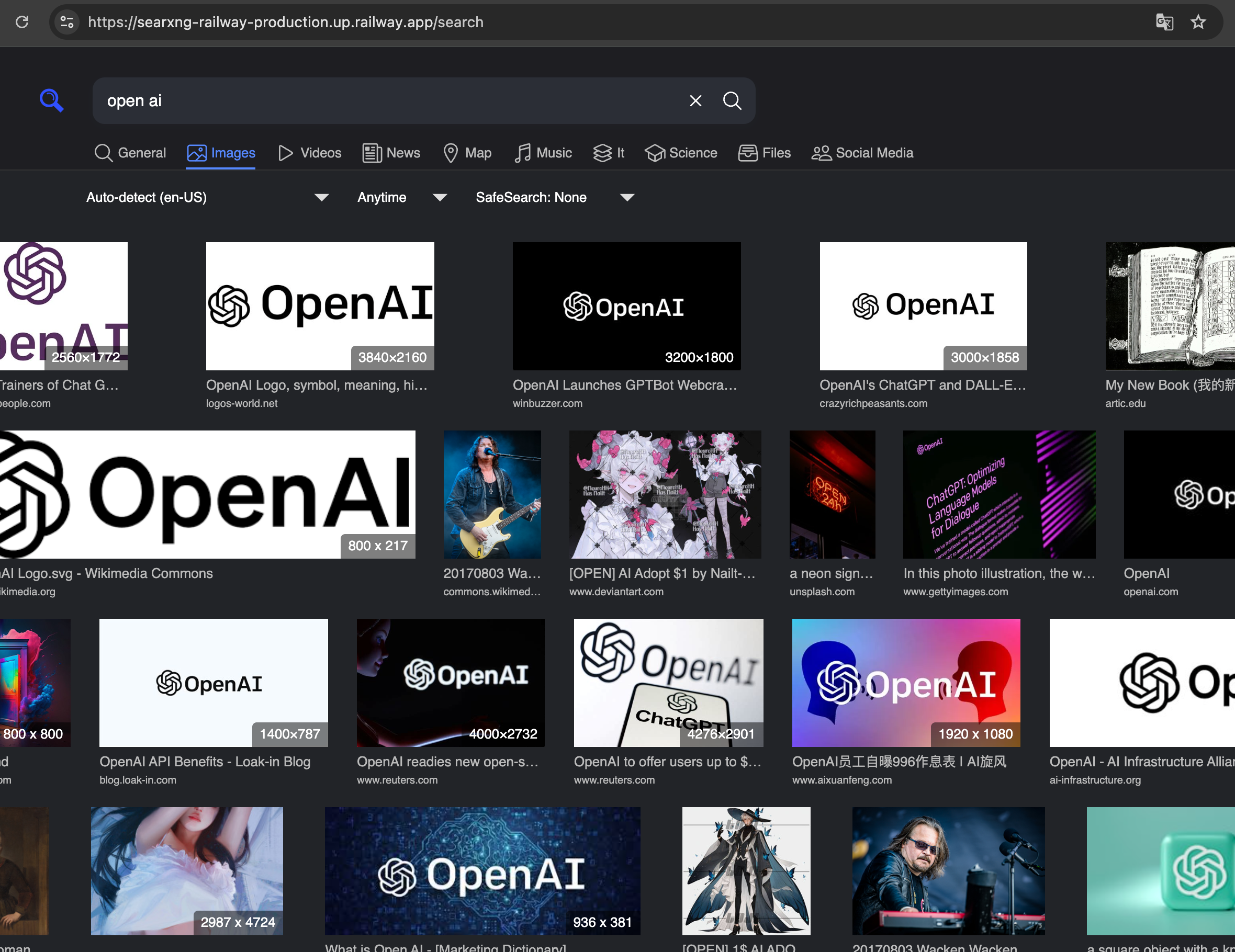The width and height of the screenshot is (1235, 952).
Task: Open the black 3200×1800 OpenAI thumbnail
Action: click(x=626, y=307)
